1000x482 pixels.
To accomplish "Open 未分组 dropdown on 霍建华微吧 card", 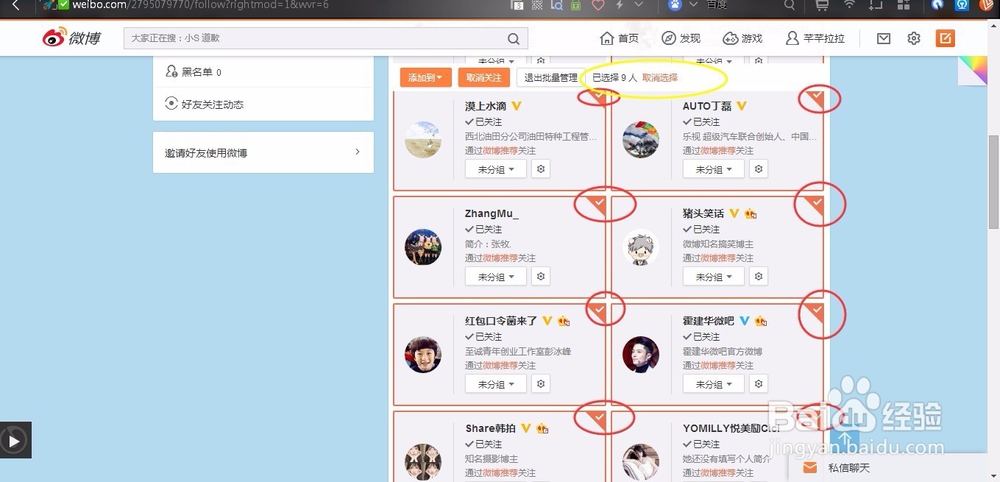I will point(714,384).
